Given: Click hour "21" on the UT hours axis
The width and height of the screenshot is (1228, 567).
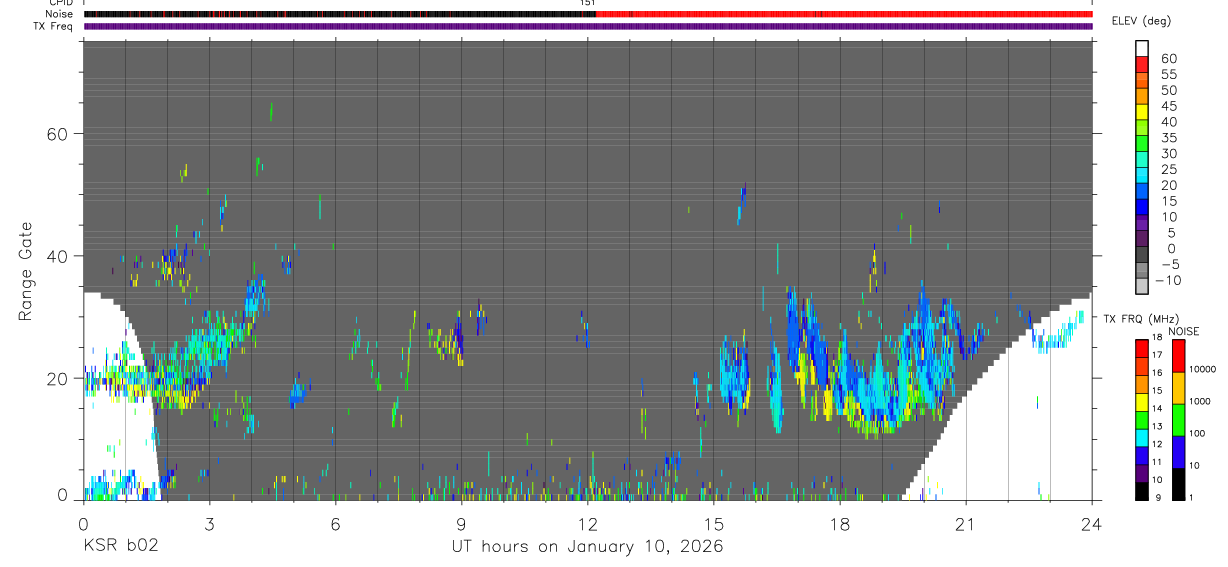Looking at the screenshot, I should pyautogui.click(x=966, y=523).
